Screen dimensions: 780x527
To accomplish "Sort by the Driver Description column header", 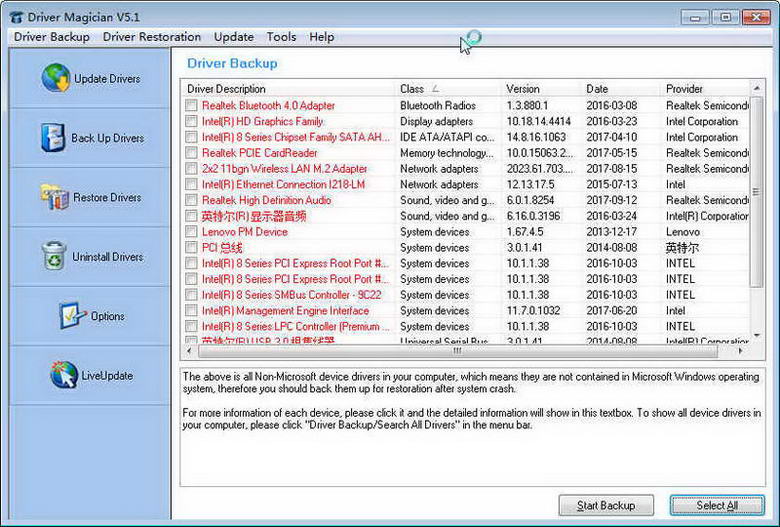I will [x=289, y=89].
